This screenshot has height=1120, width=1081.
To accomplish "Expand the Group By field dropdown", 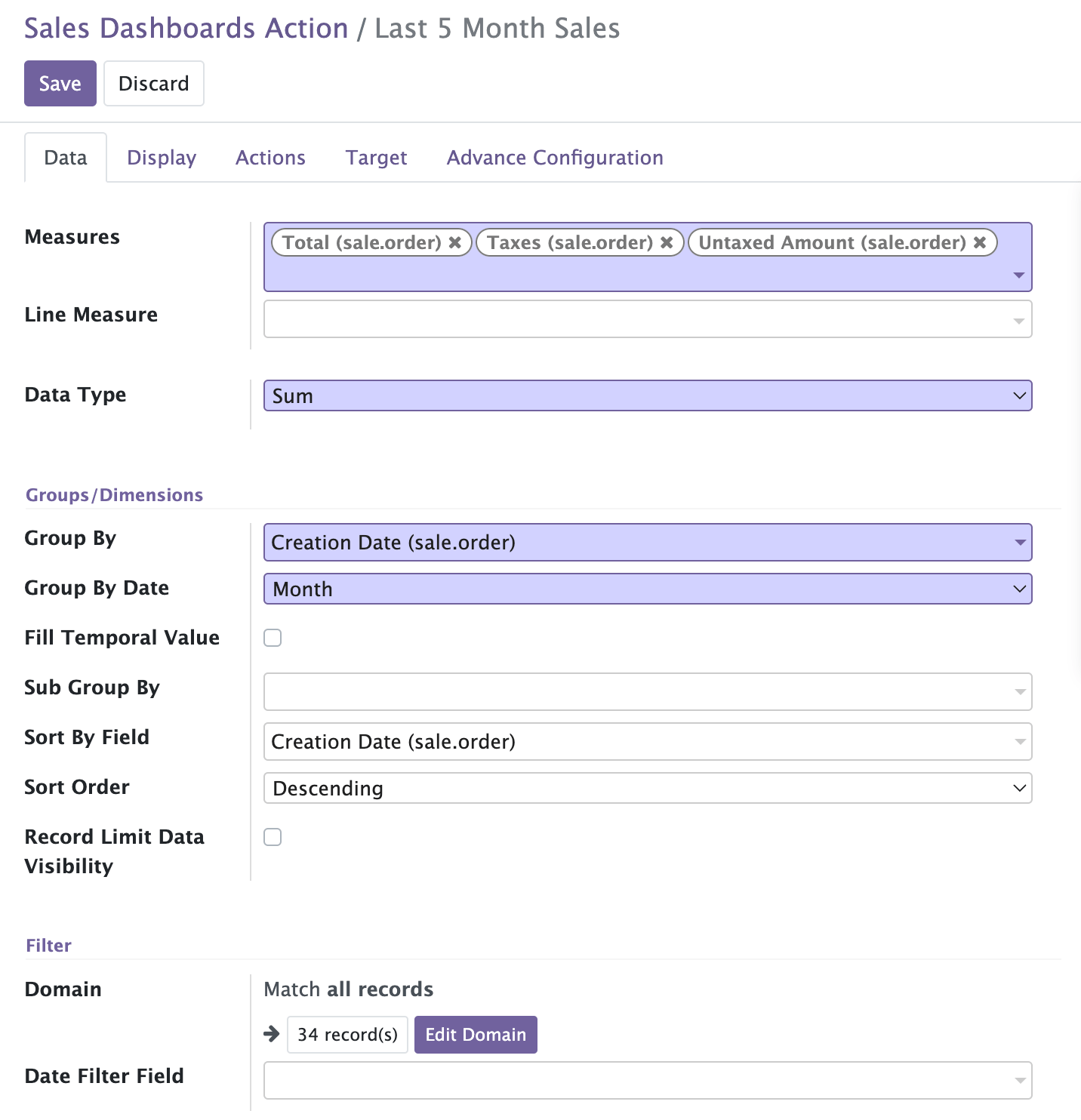I will pos(647,543).
